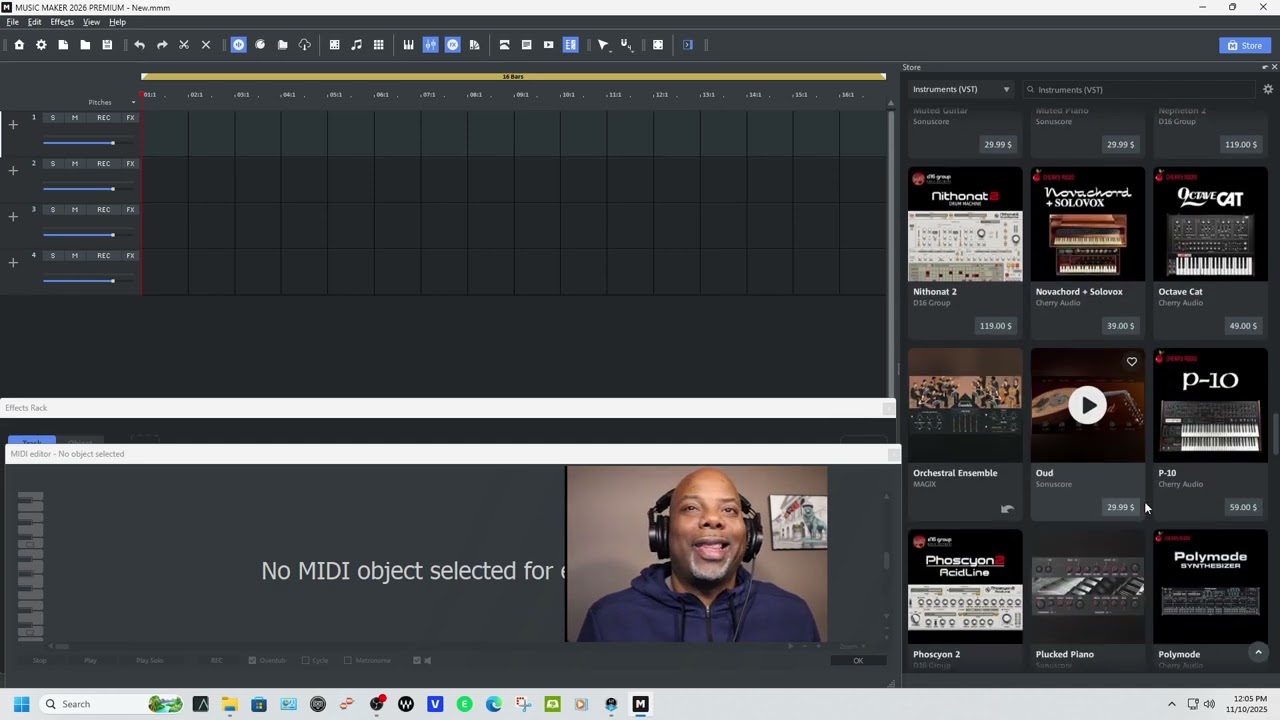Save the project using the floppy disk icon
This screenshot has width=1280, height=720.
coord(107,45)
